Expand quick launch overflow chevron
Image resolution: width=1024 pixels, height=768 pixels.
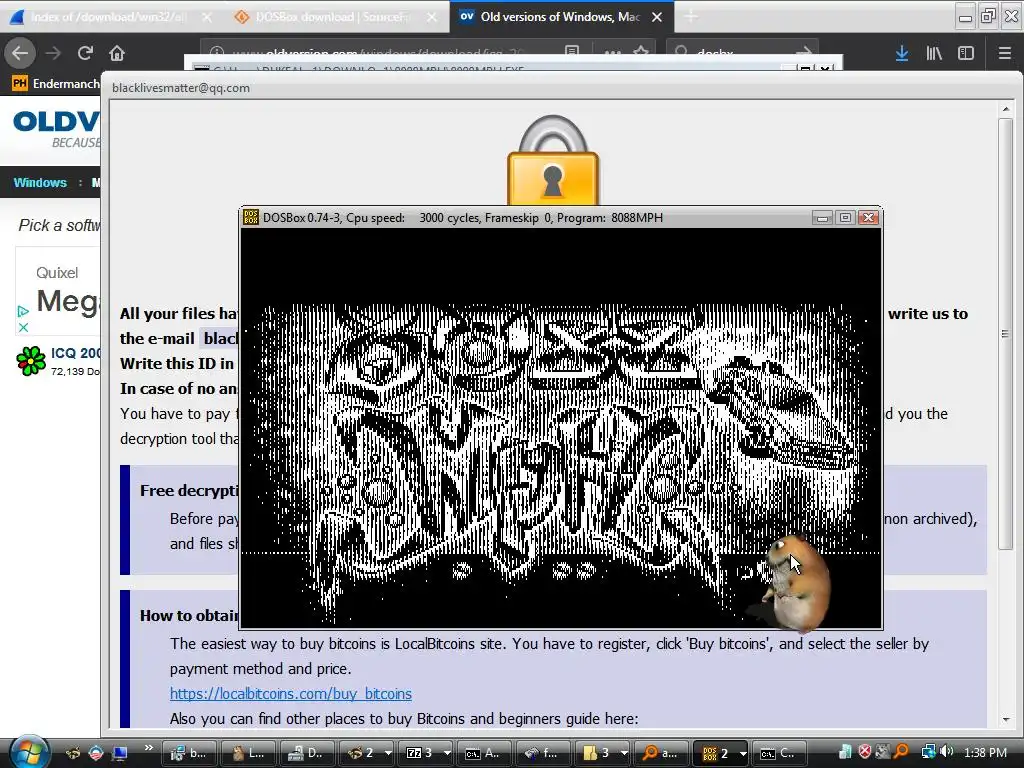pos(149,747)
